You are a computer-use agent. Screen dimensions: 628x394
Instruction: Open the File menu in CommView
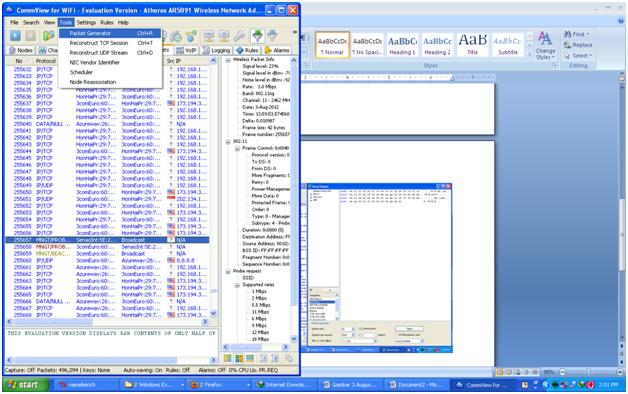point(14,22)
